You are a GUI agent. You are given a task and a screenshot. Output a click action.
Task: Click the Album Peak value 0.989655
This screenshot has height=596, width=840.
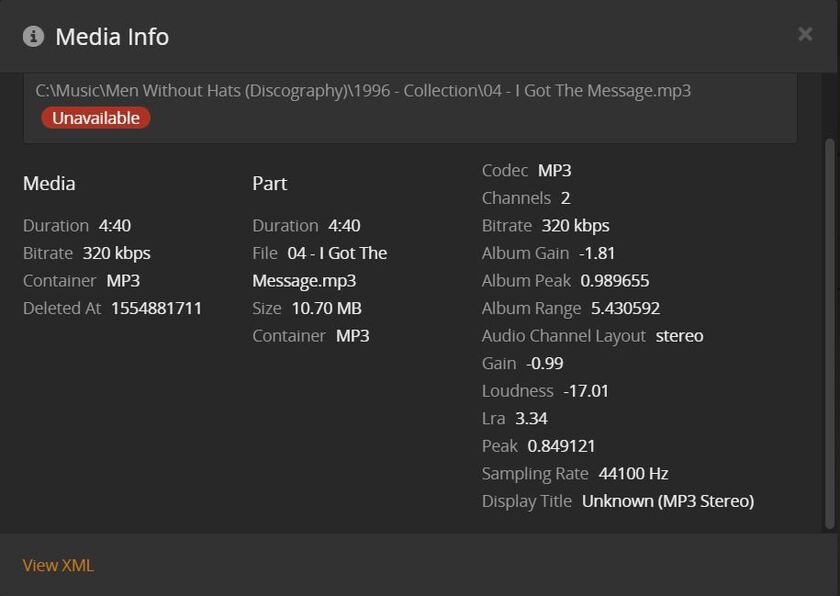pyautogui.click(x=615, y=281)
